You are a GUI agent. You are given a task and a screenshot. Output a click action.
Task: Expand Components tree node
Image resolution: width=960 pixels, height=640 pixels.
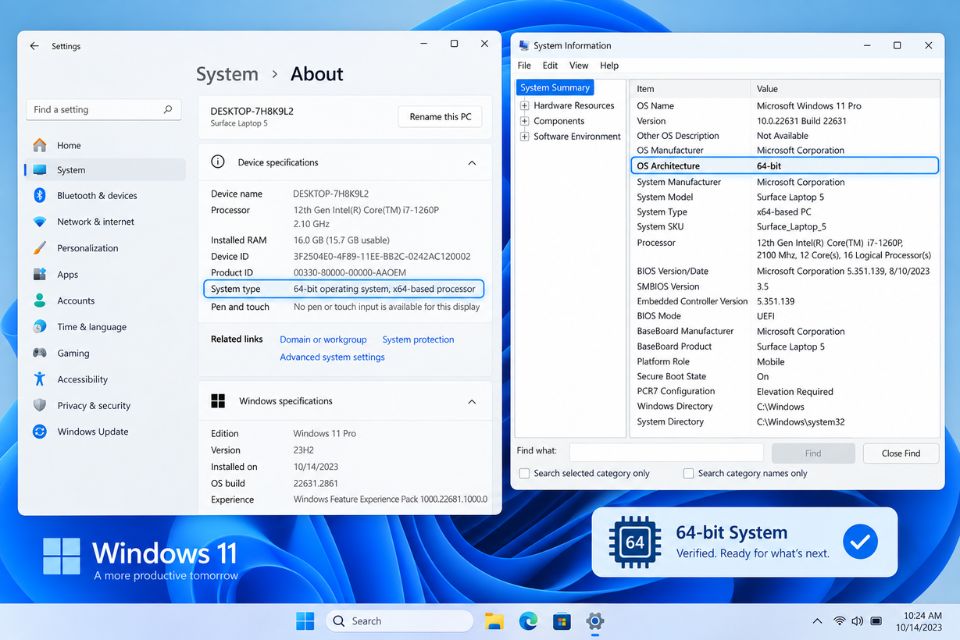tap(525, 121)
